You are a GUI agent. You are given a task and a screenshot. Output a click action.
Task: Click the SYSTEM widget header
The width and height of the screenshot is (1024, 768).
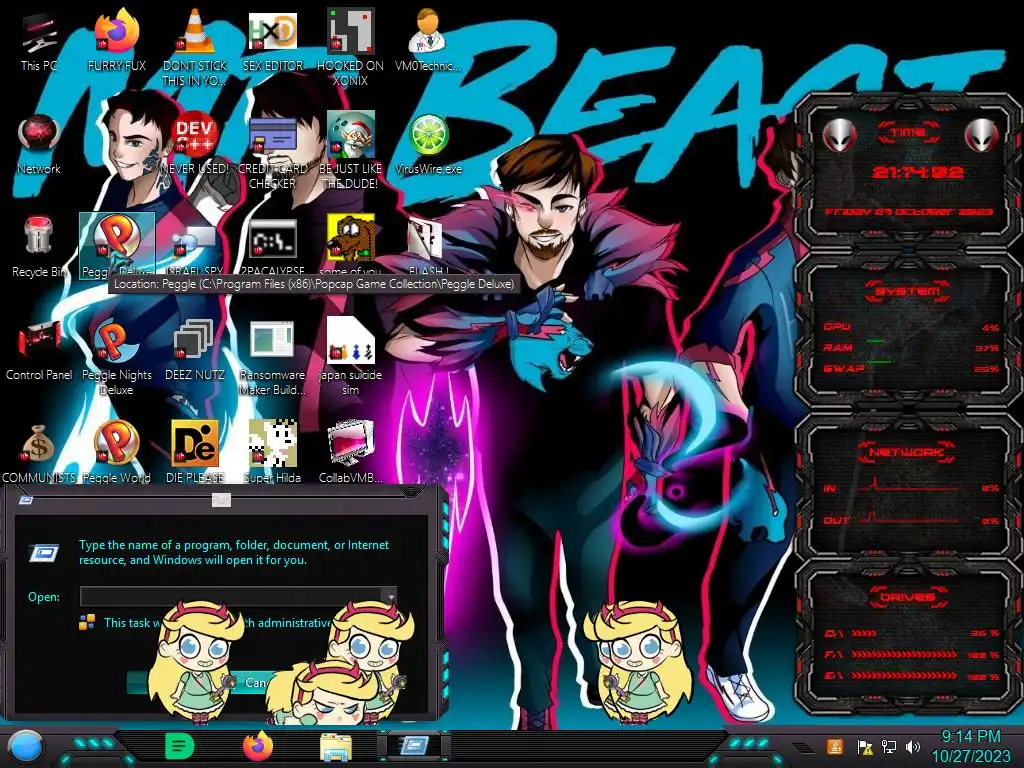coord(908,291)
